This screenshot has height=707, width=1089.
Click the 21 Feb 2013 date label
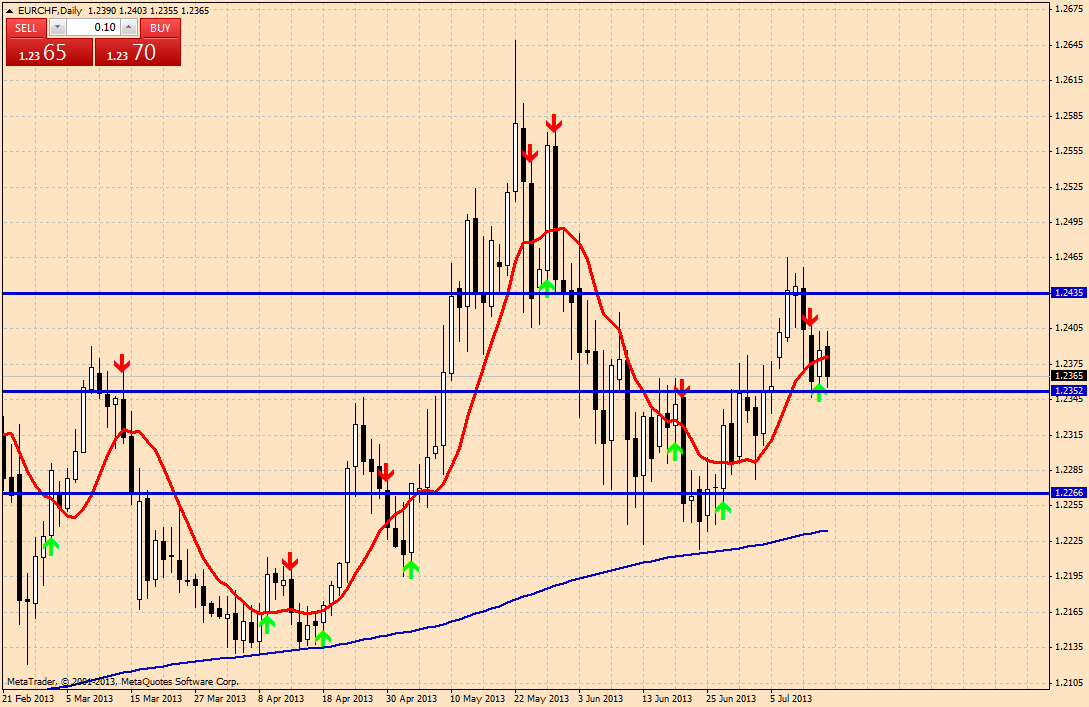[28, 698]
